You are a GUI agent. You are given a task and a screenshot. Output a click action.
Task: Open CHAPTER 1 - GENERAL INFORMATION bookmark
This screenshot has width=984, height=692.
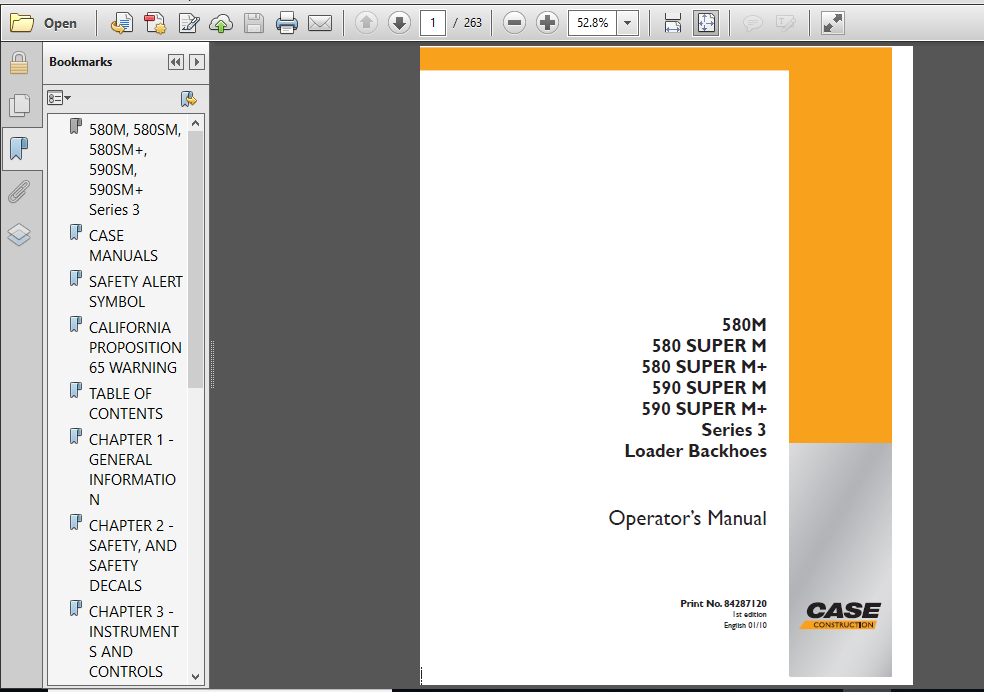tap(132, 469)
